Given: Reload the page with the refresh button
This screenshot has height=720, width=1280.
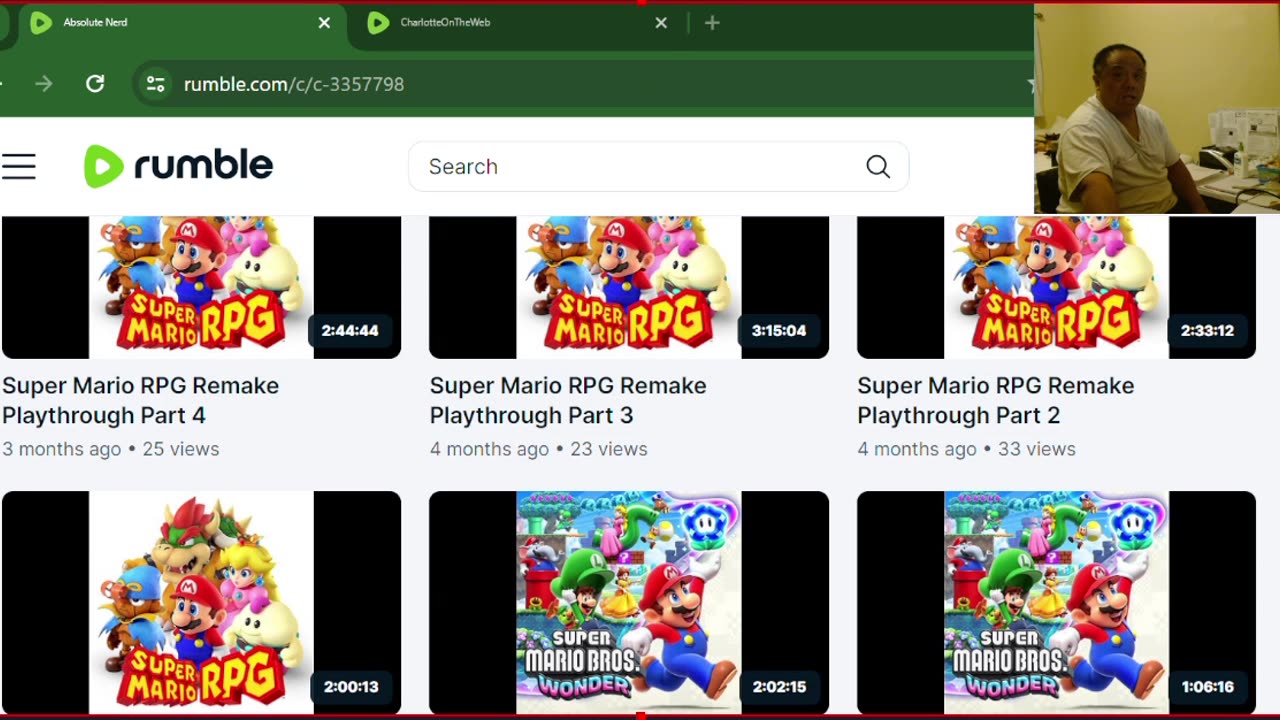Looking at the screenshot, I should click(95, 84).
